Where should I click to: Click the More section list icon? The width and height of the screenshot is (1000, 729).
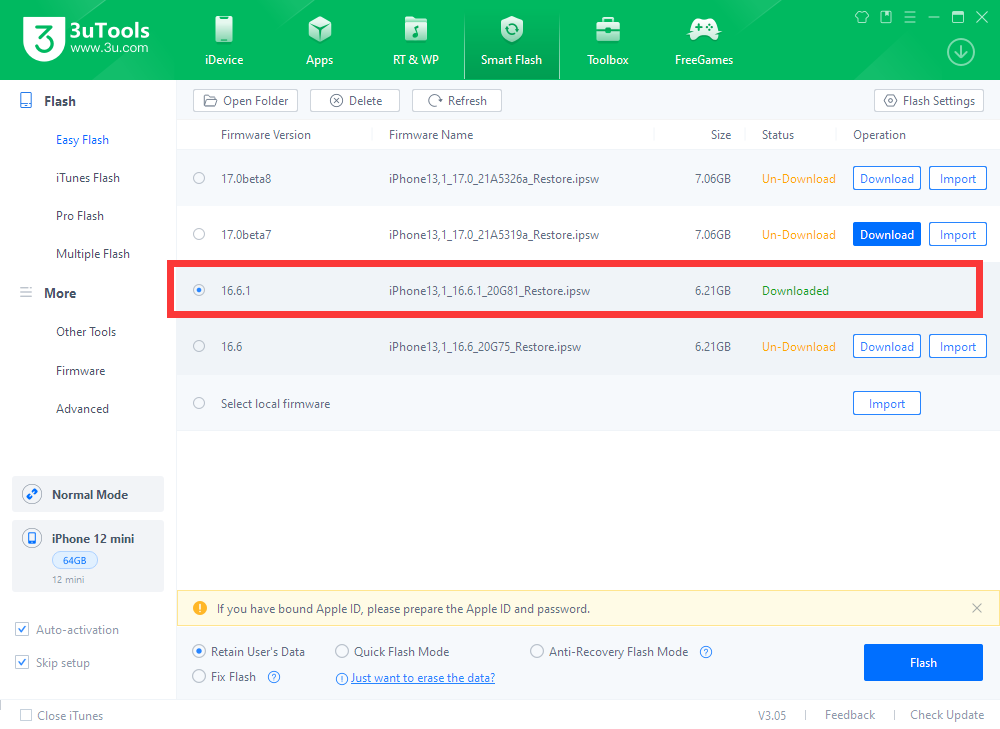pyautogui.click(x=26, y=293)
